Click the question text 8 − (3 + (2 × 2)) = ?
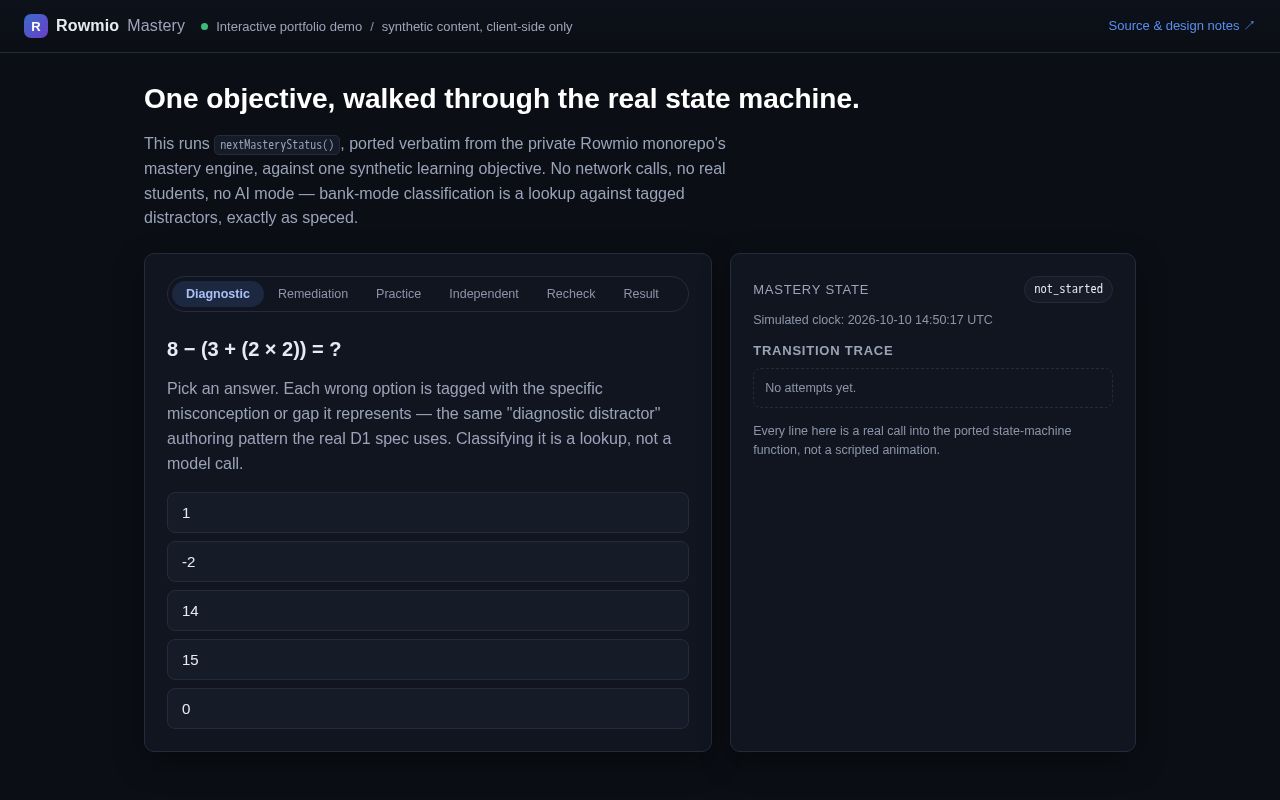The width and height of the screenshot is (1280, 800). point(254,350)
